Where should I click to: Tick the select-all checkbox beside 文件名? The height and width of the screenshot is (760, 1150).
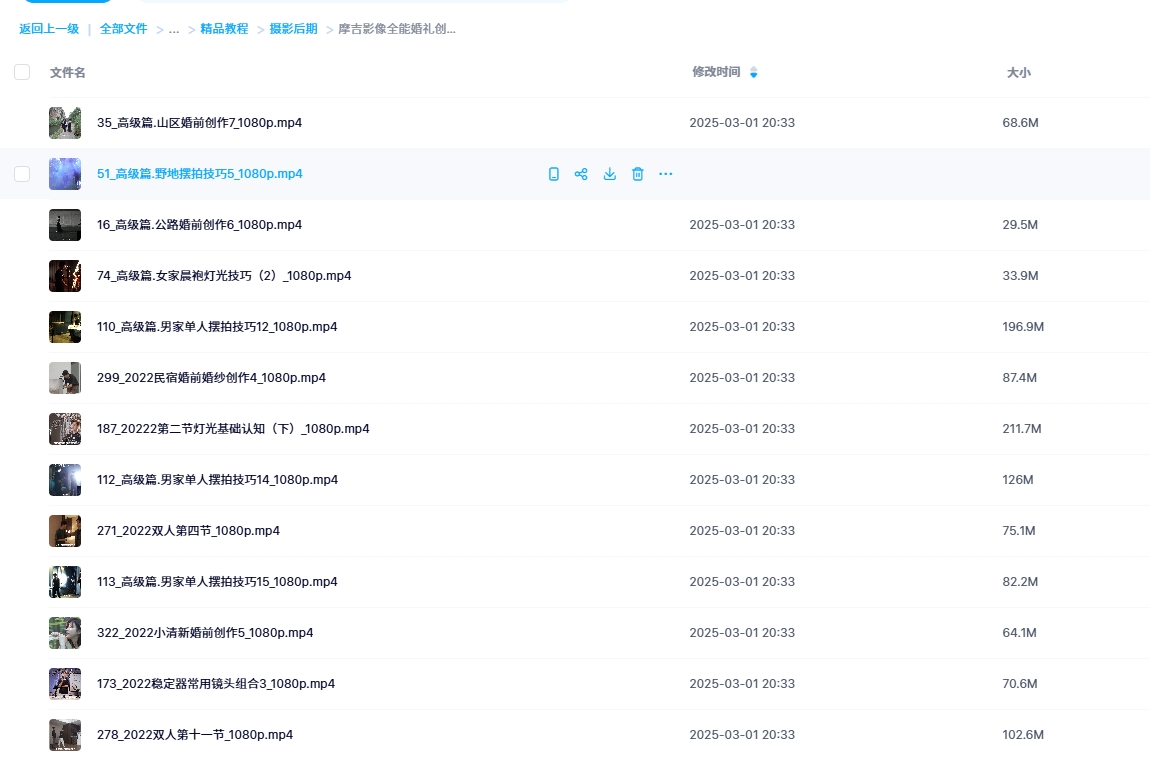[22, 72]
